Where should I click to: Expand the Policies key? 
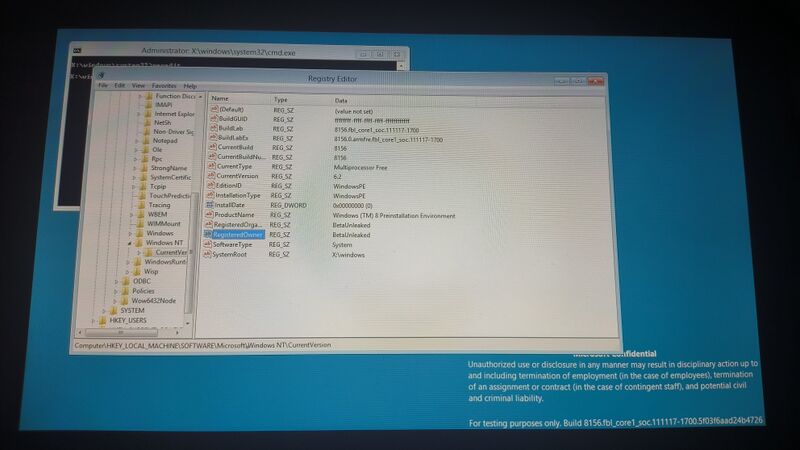116,291
